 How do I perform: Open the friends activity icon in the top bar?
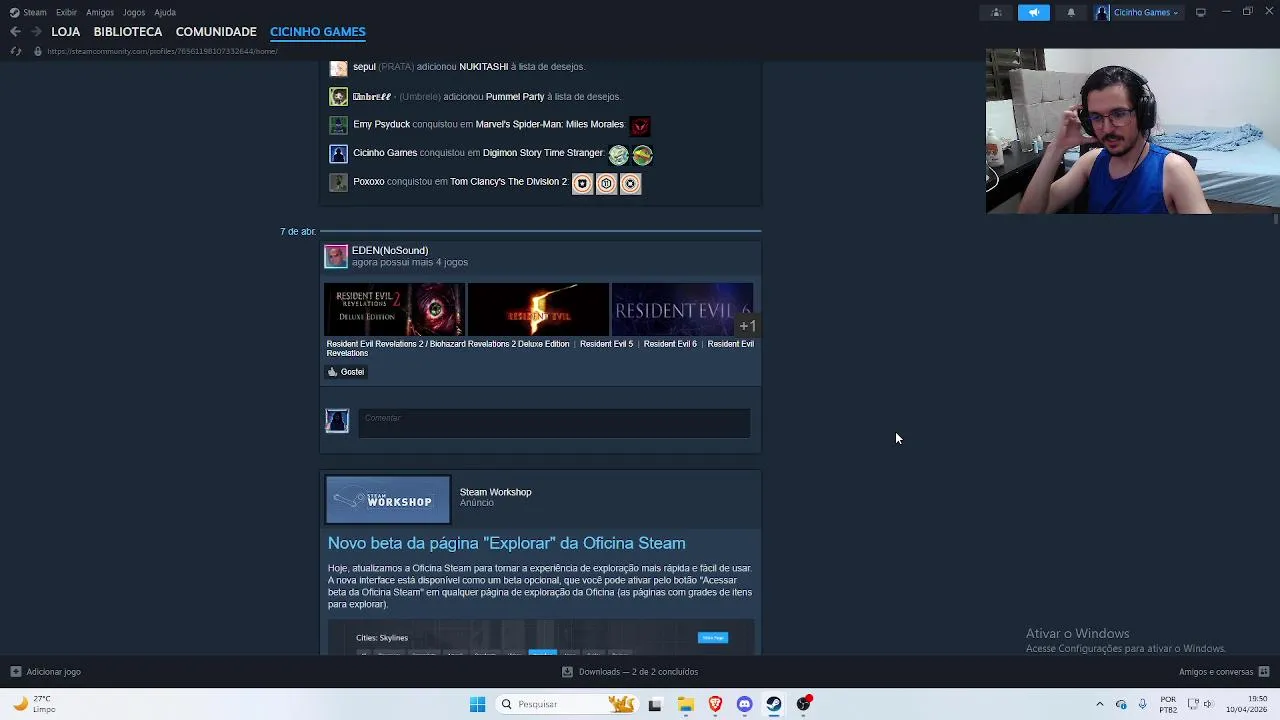pyautogui.click(x=996, y=12)
